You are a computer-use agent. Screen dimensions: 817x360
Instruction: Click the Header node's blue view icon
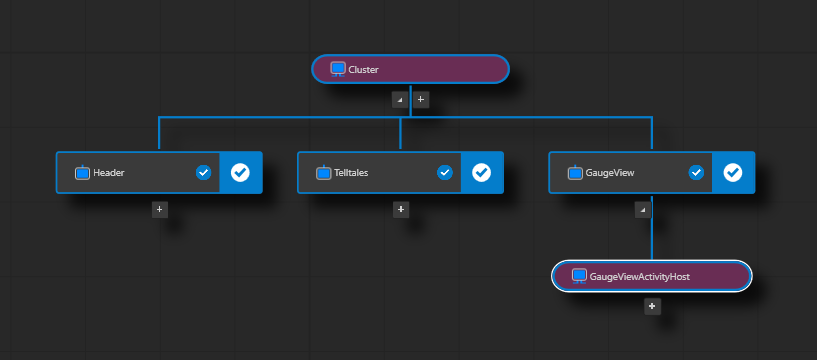pyautogui.click(x=82, y=172)
